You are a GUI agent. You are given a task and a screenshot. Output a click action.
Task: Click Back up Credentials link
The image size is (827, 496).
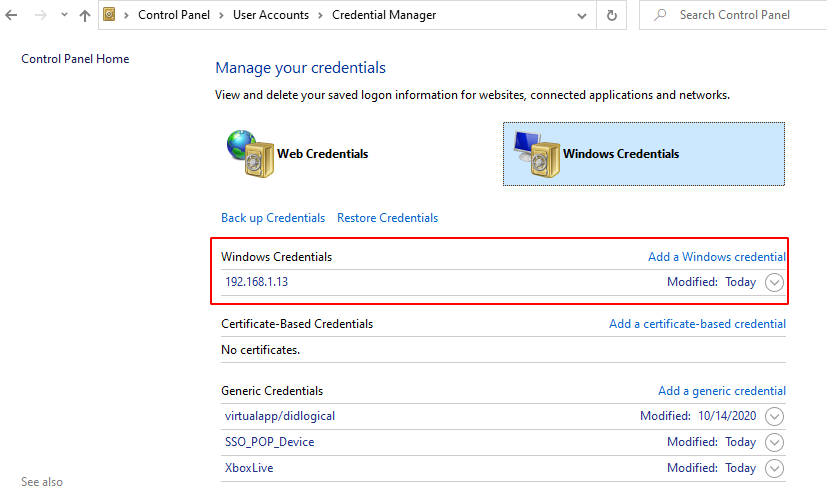273,218
